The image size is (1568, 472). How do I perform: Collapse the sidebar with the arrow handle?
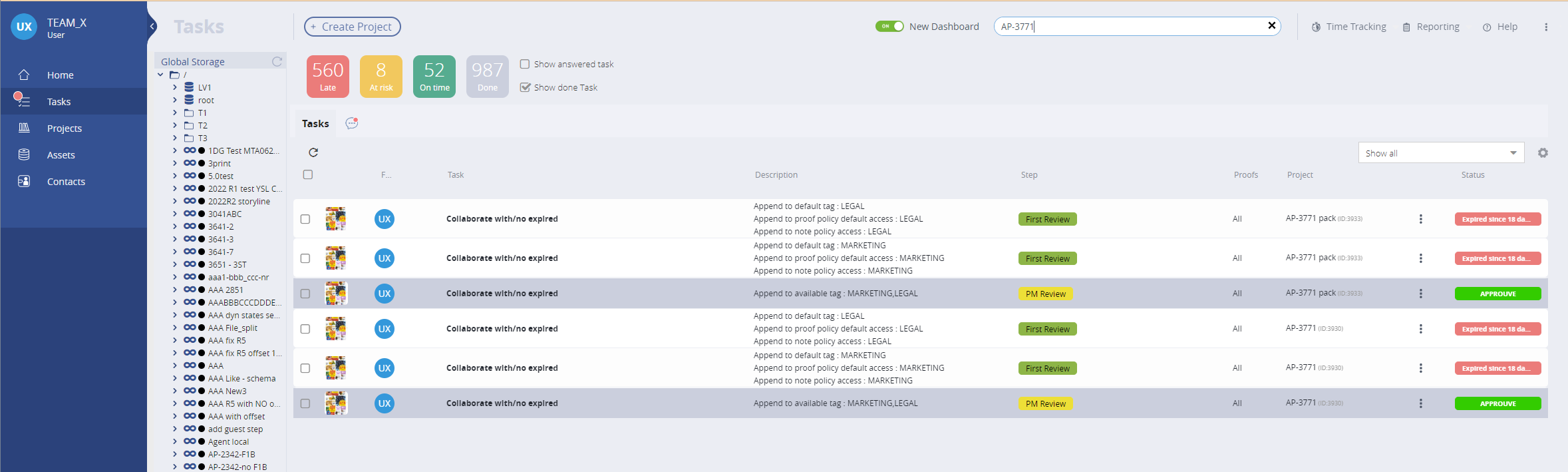click(x=152, y=27)
